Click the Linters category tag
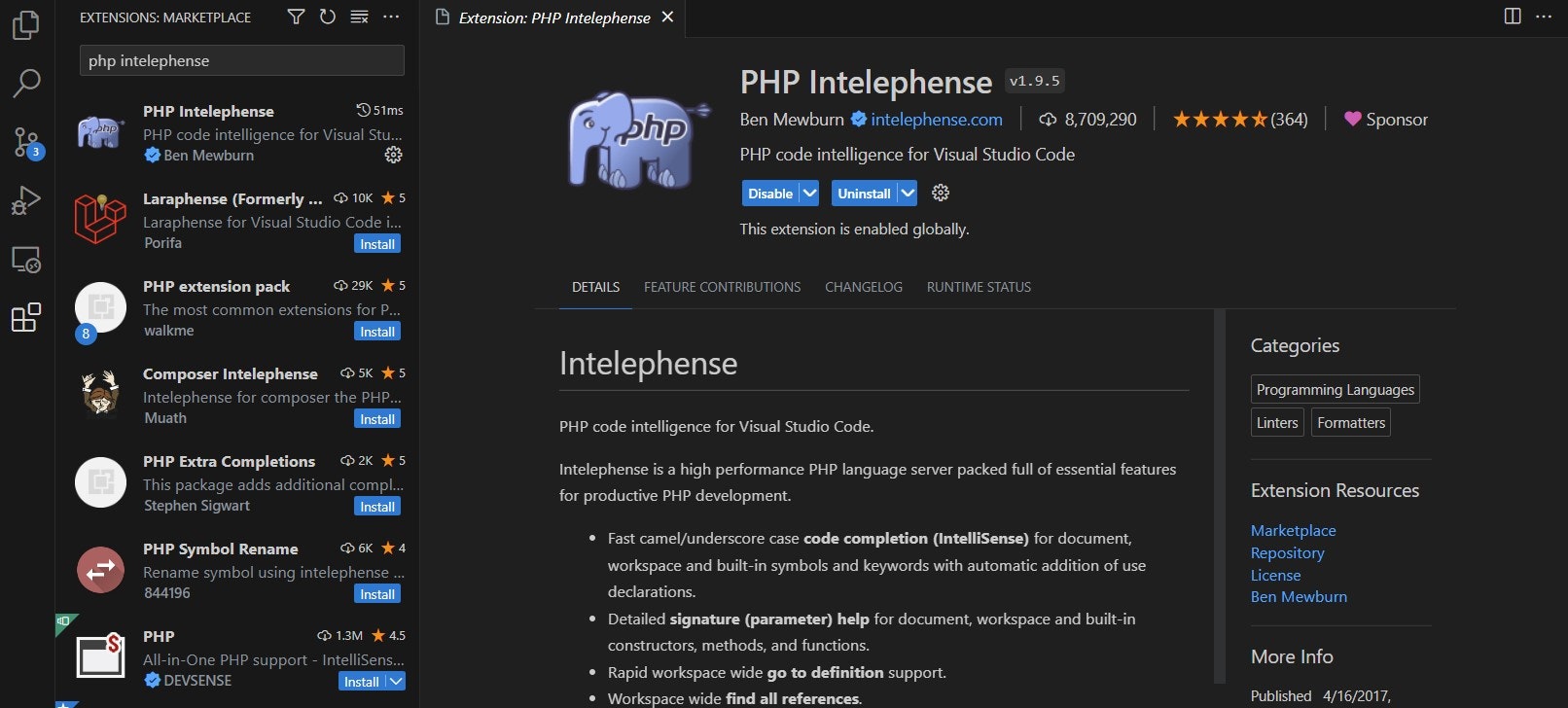 (x=1277, y=422)
